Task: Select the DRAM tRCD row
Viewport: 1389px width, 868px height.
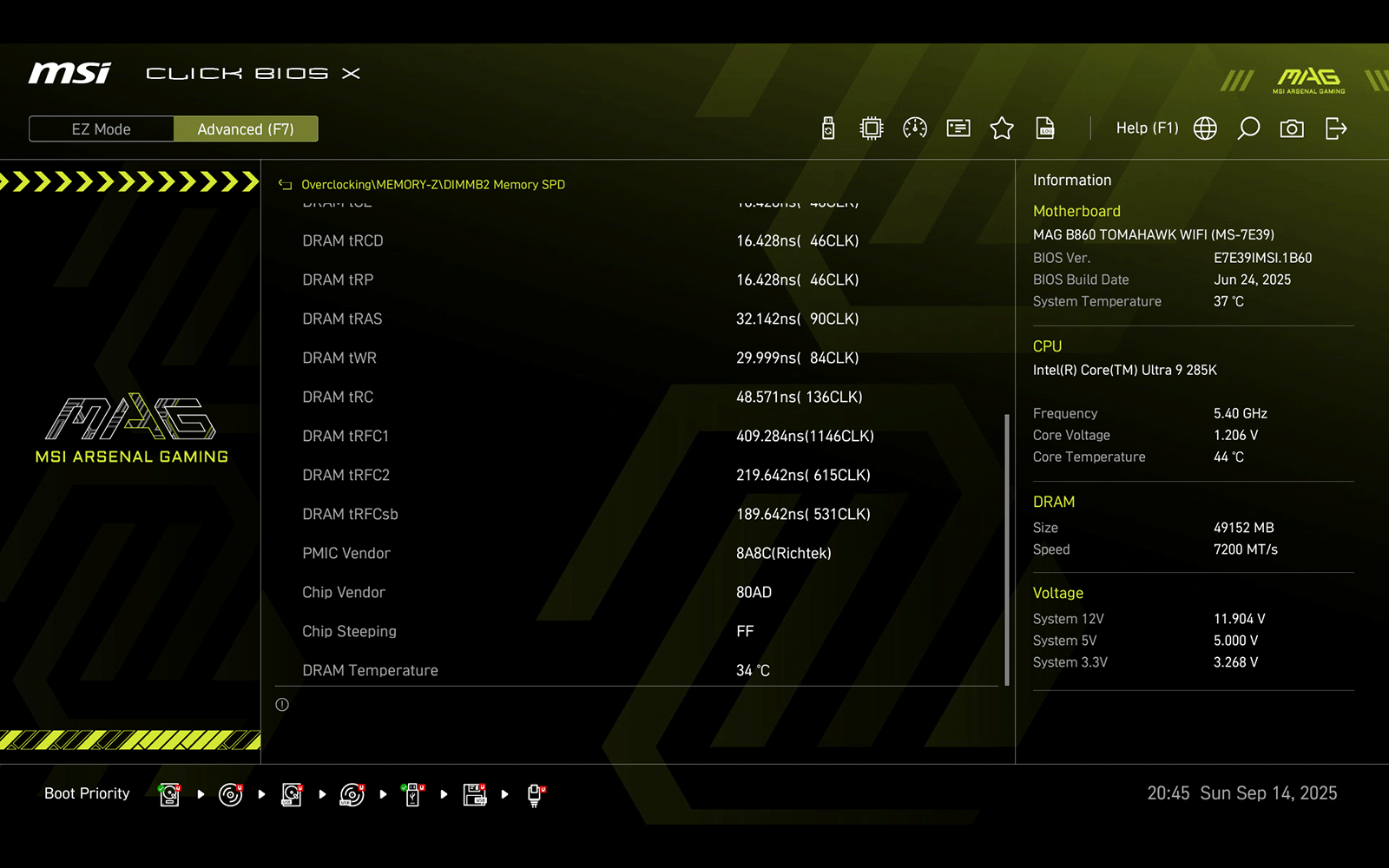Action: pos(638,240)
